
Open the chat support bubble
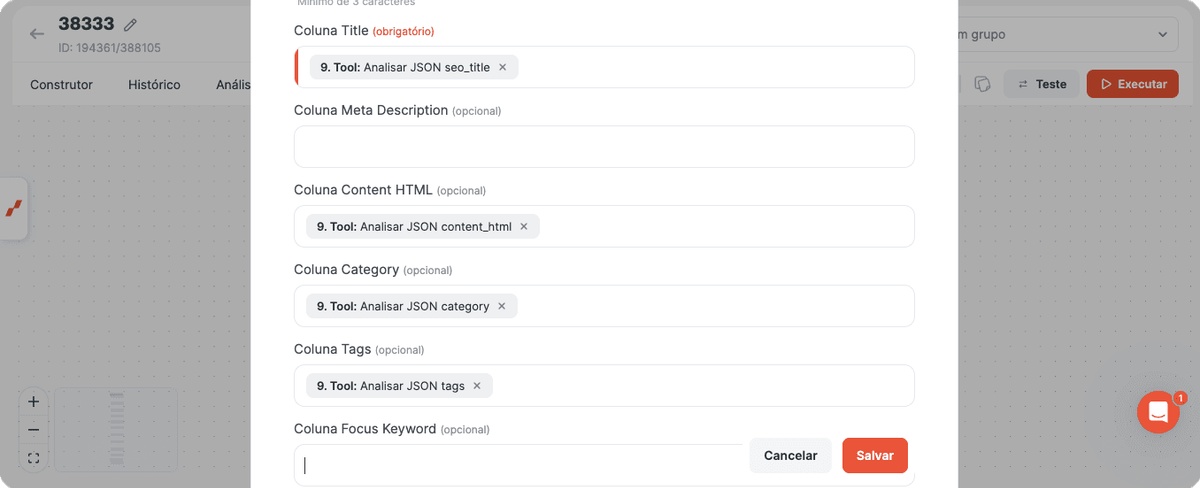(1158, 412)
